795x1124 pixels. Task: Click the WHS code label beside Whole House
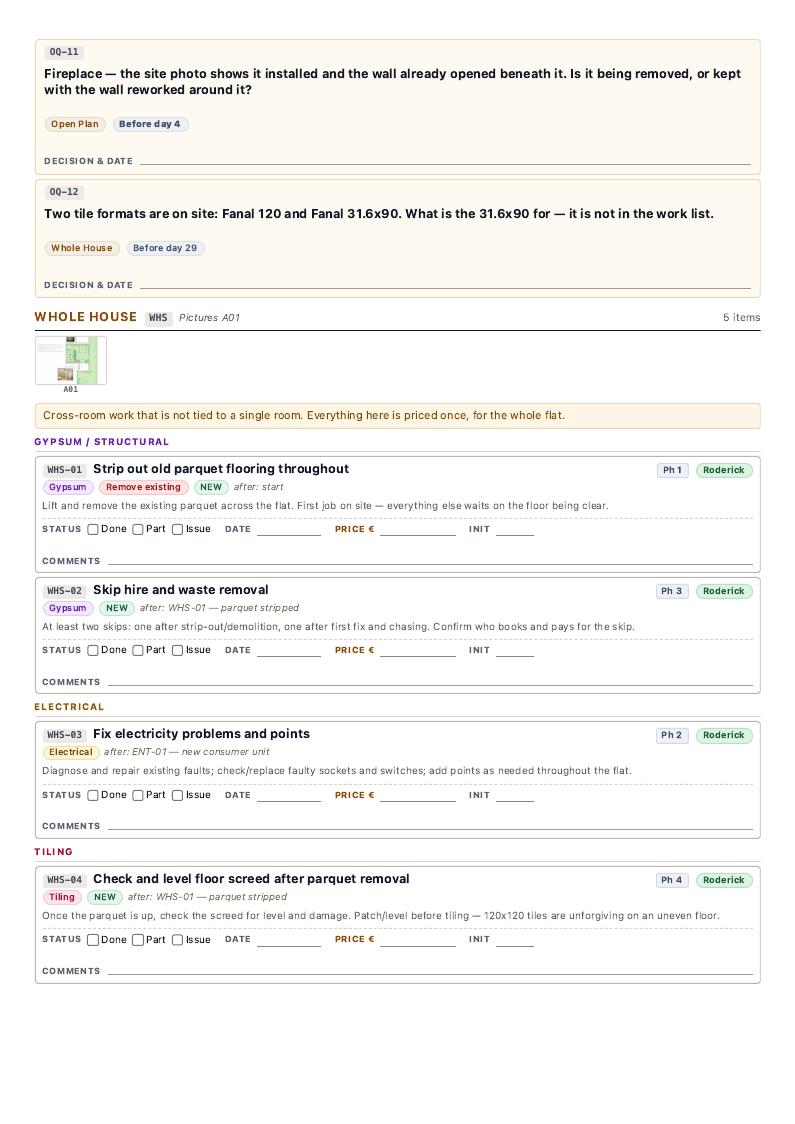pos(158,318)
